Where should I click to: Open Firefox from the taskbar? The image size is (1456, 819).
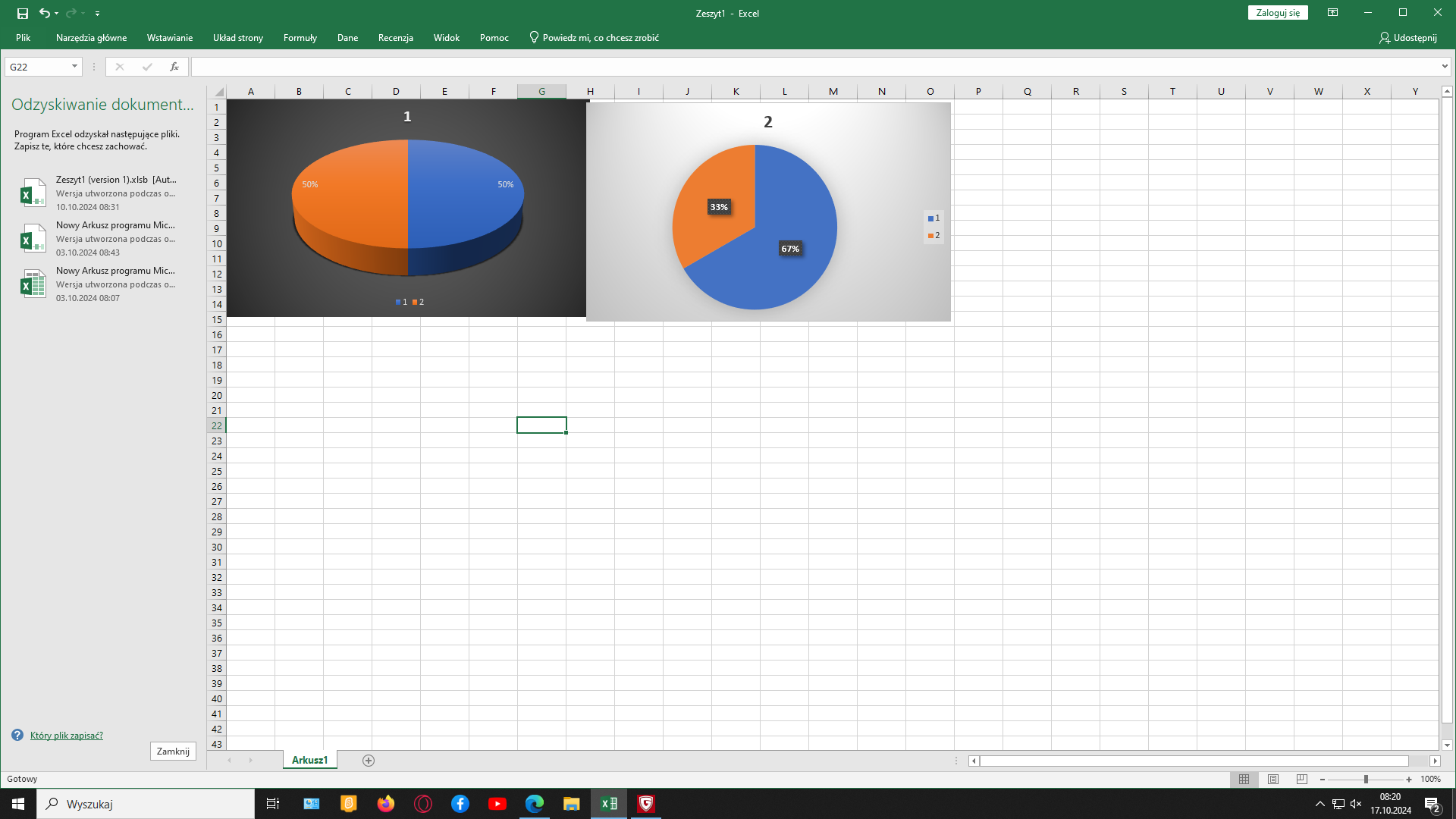(386, 804)
